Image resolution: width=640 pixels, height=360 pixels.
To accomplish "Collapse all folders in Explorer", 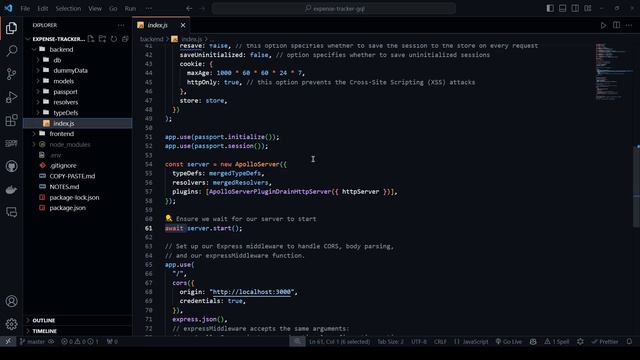I will tap(125, 39).
